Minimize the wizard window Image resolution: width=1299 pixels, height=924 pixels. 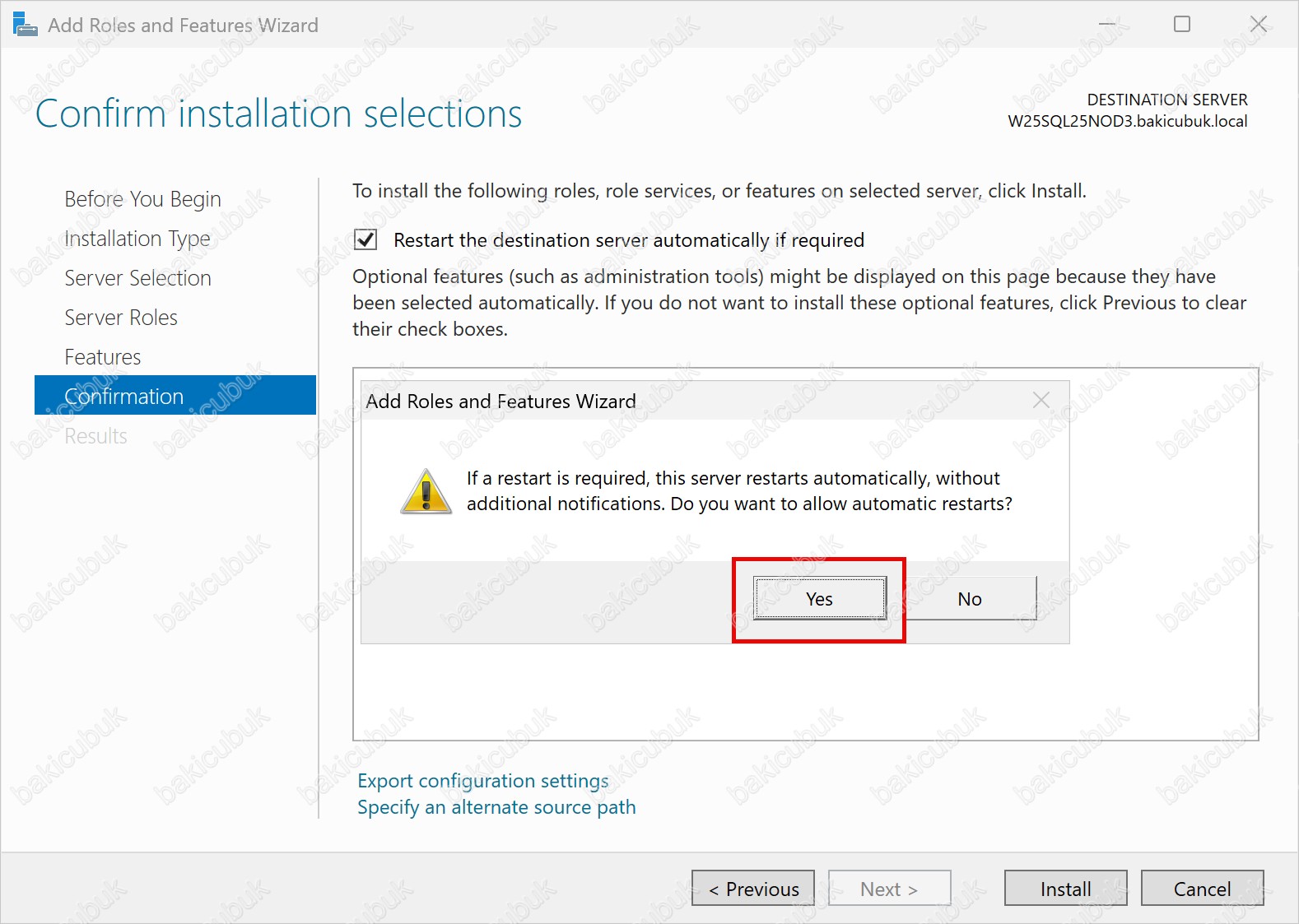1107,25
